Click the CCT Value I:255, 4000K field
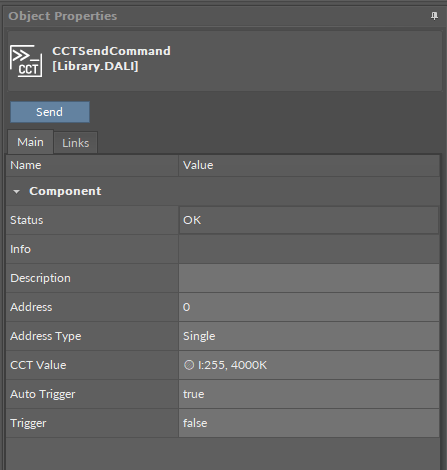Viewport: 447px width, 470px height. click(x=309, y=365)
